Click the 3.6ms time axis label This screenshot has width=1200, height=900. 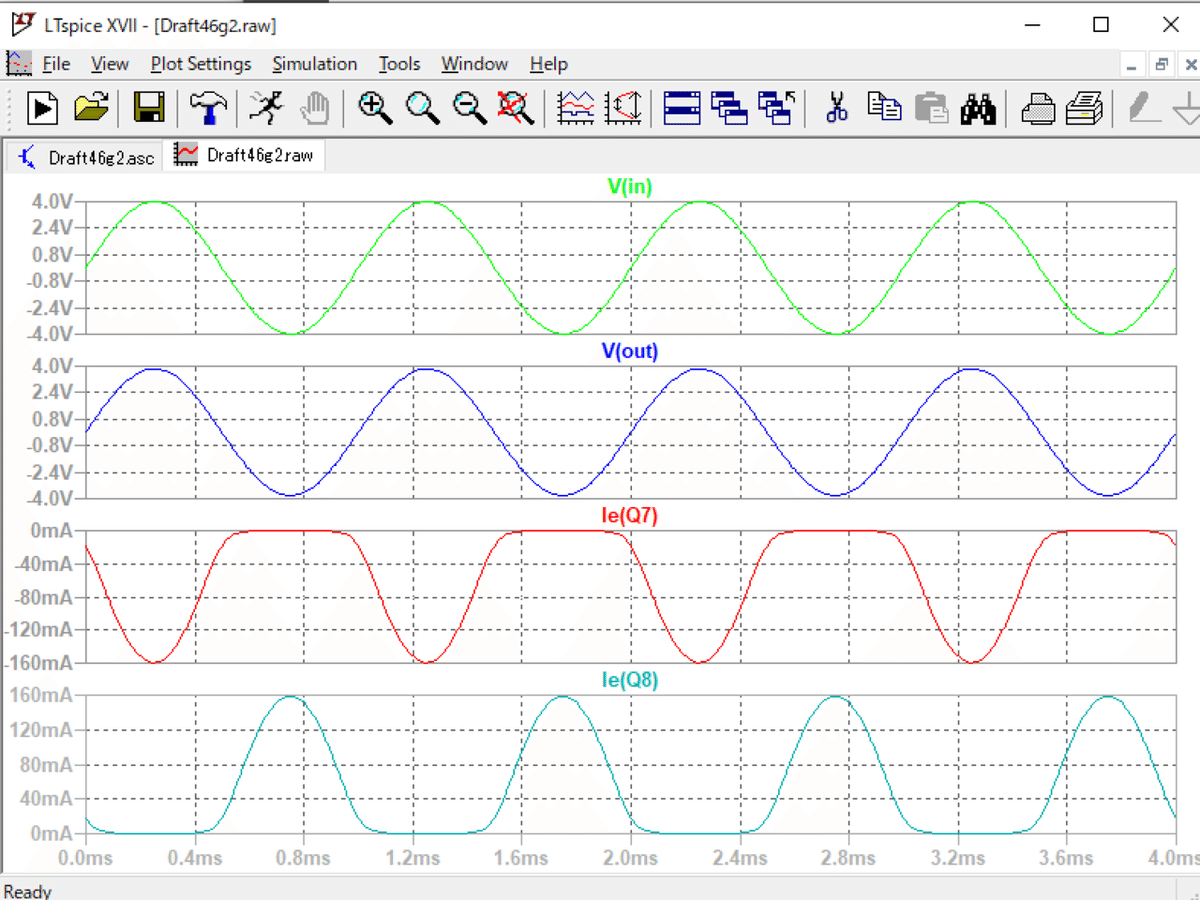1066,858
